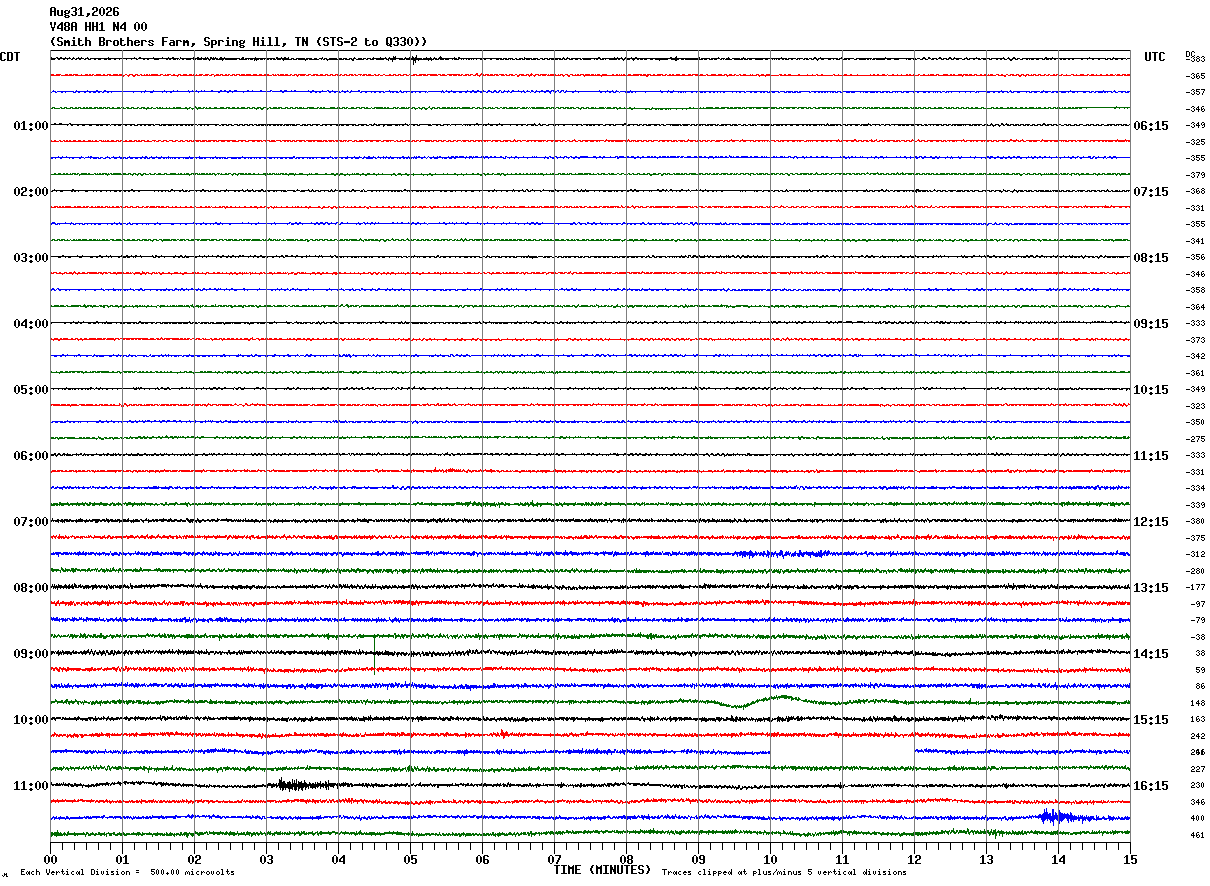
Task: Select the 16:15 UTC time label
Action: (x=1150, y=786)
